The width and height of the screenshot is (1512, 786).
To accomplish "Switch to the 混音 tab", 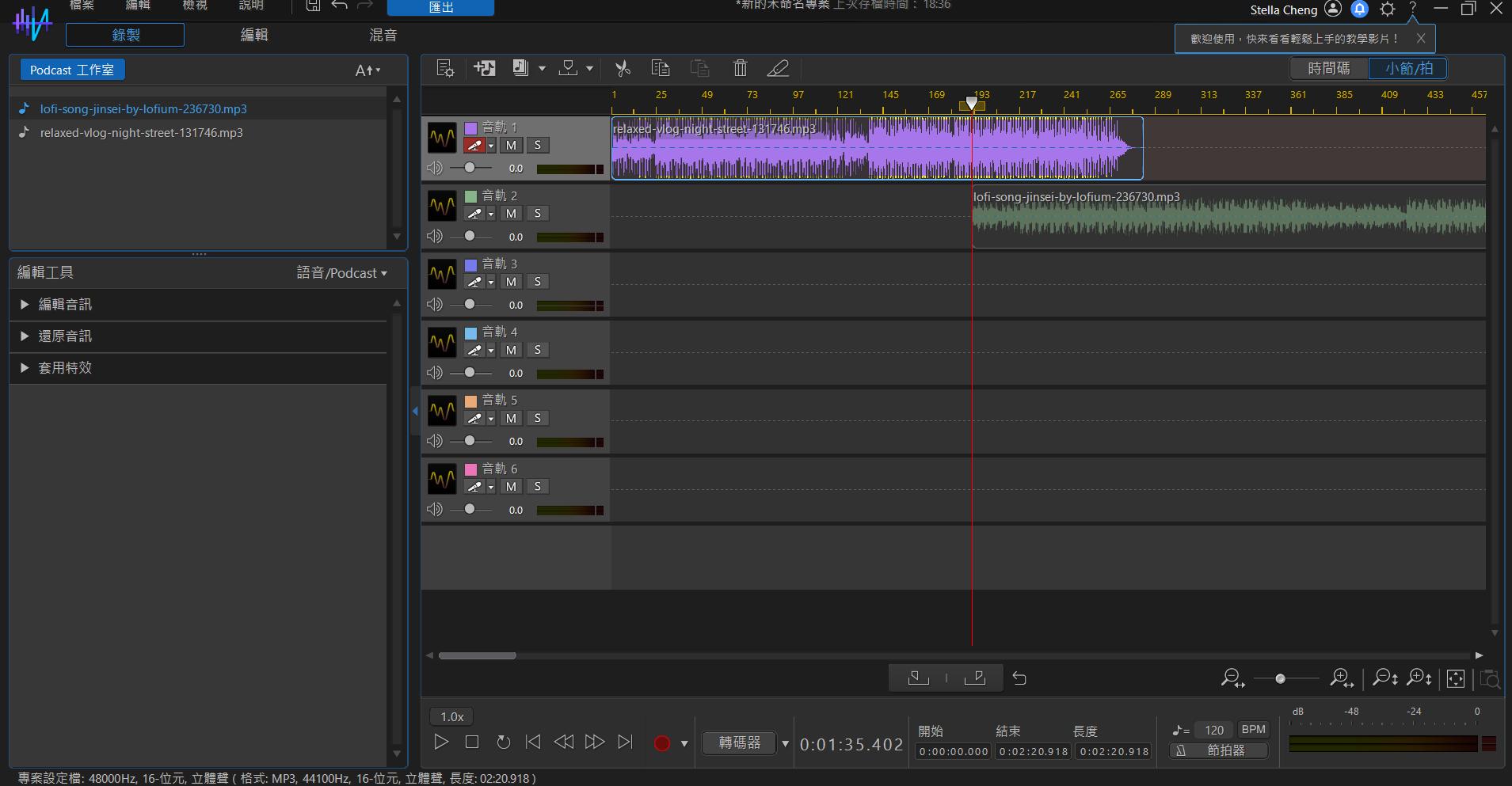I will pyautogui.click(x=383, y=35).
